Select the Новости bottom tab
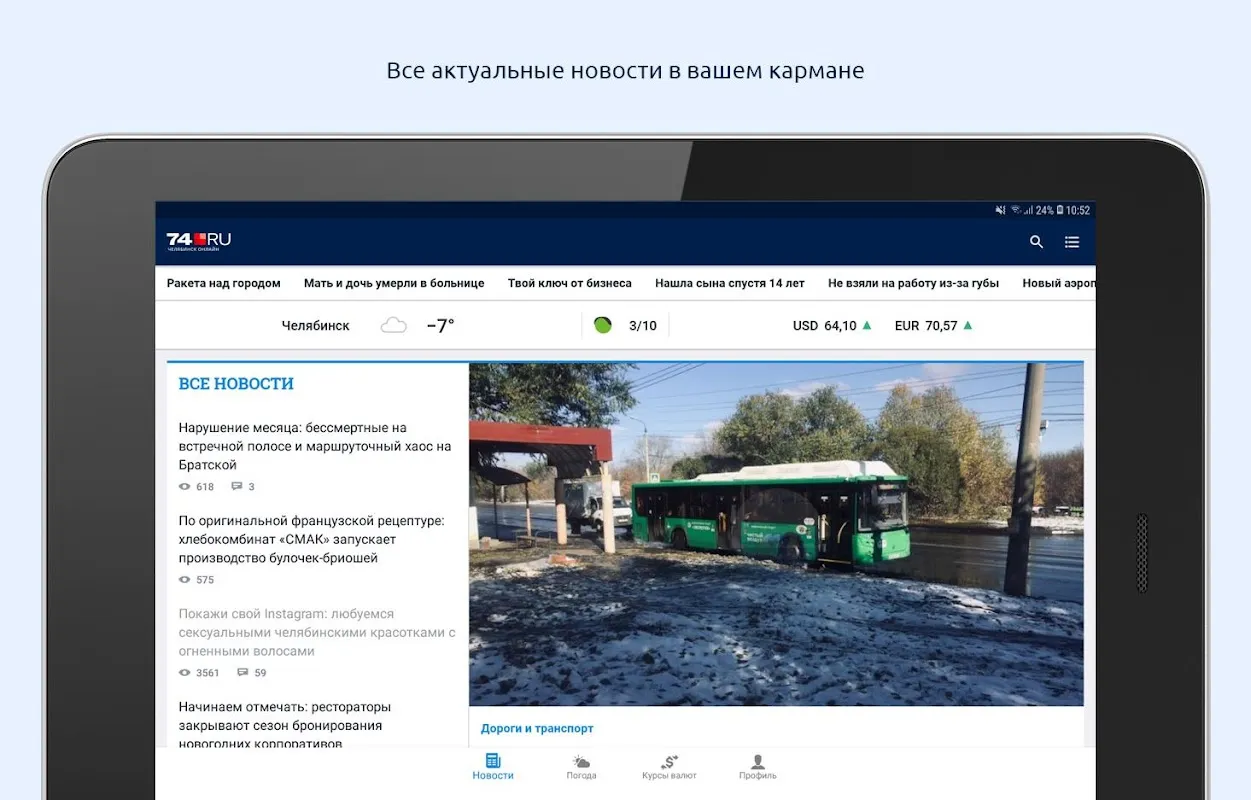The width and height of the screenshot is (1251, 800). coord(493,767)
